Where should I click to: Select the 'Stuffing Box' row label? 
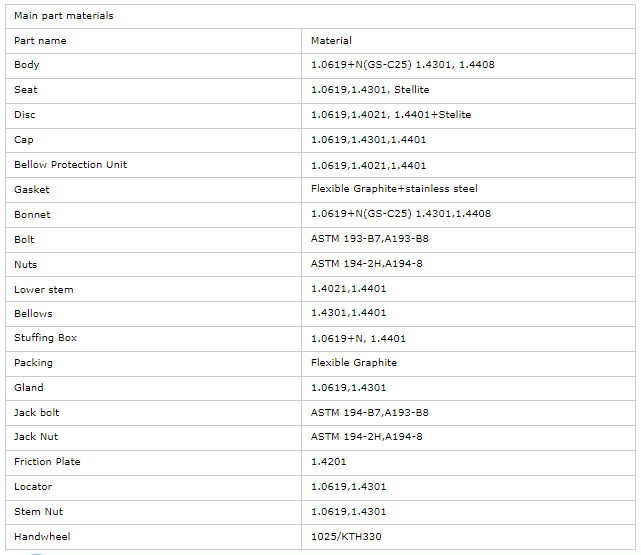(x=45, y=338)
